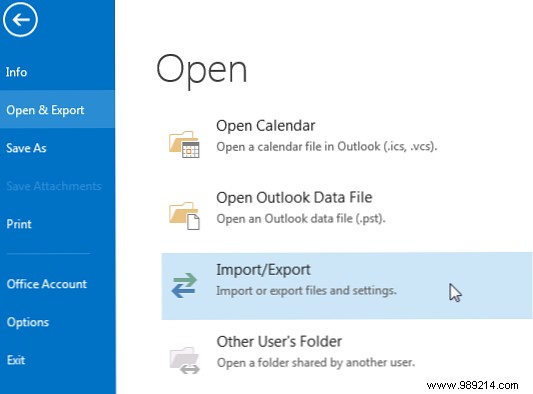Viewport: 533px width, 394px height.
Task: Click "Open a calendar file in Outlook" description
Action: [326, 147]
